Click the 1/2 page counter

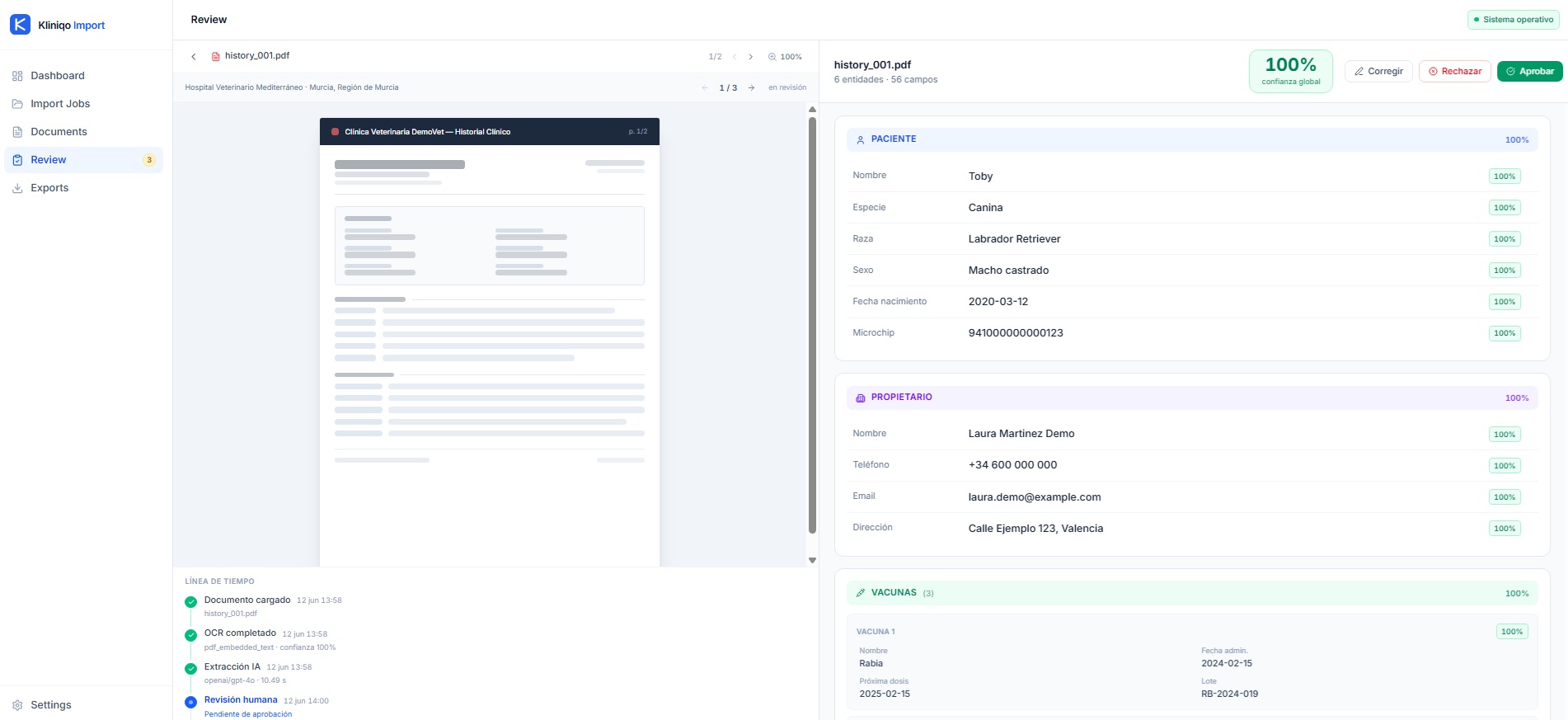tap(715, 57)
